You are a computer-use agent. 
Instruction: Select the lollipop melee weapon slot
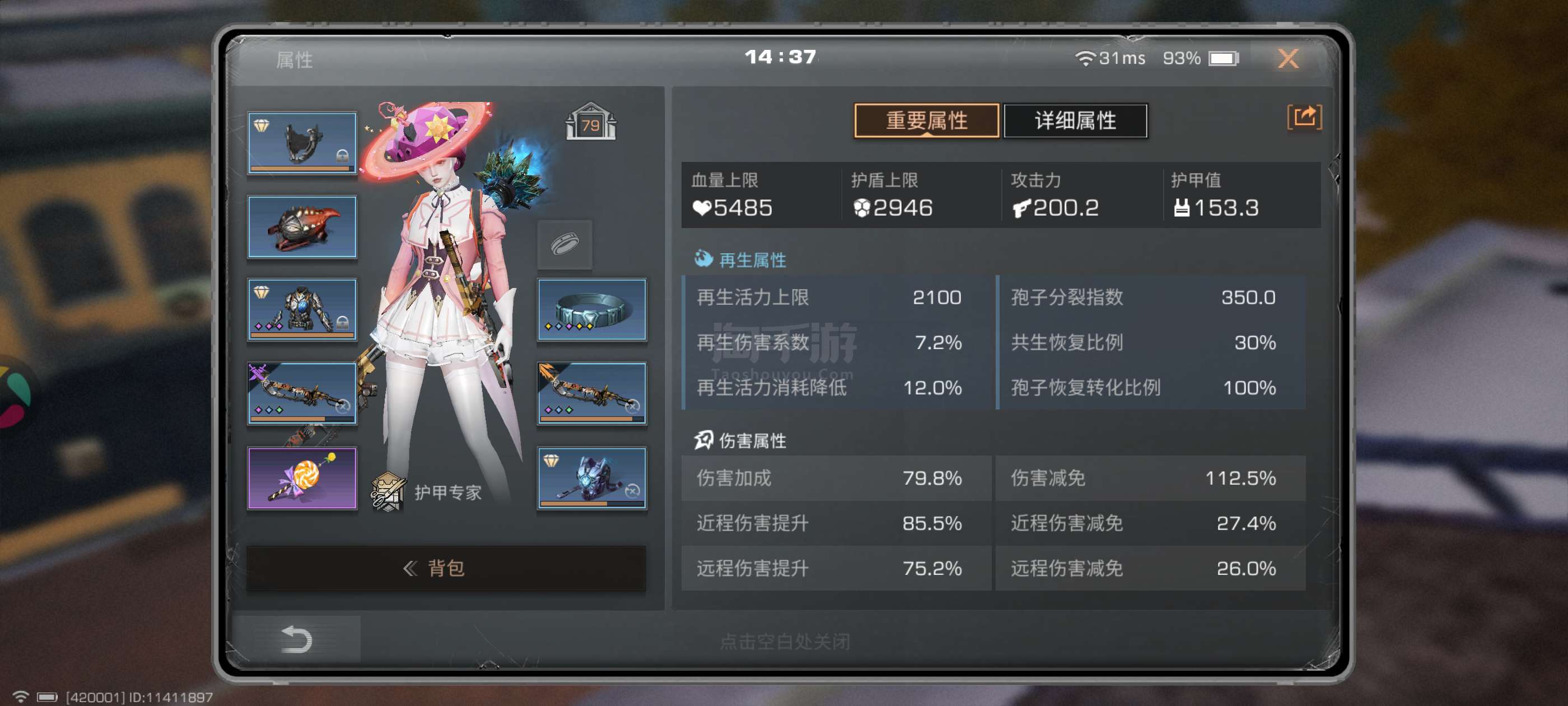302,478
